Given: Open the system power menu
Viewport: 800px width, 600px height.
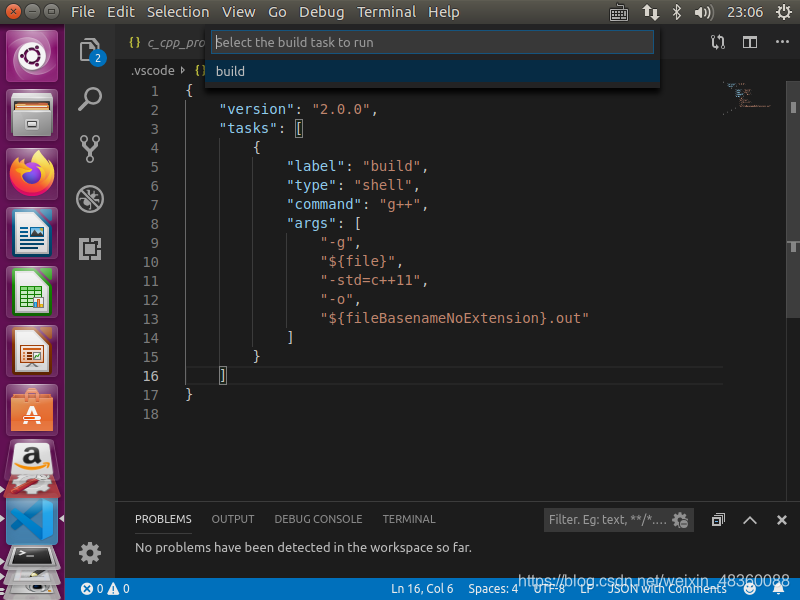Looking at the screenshot, I should click(x=784, y=12).
